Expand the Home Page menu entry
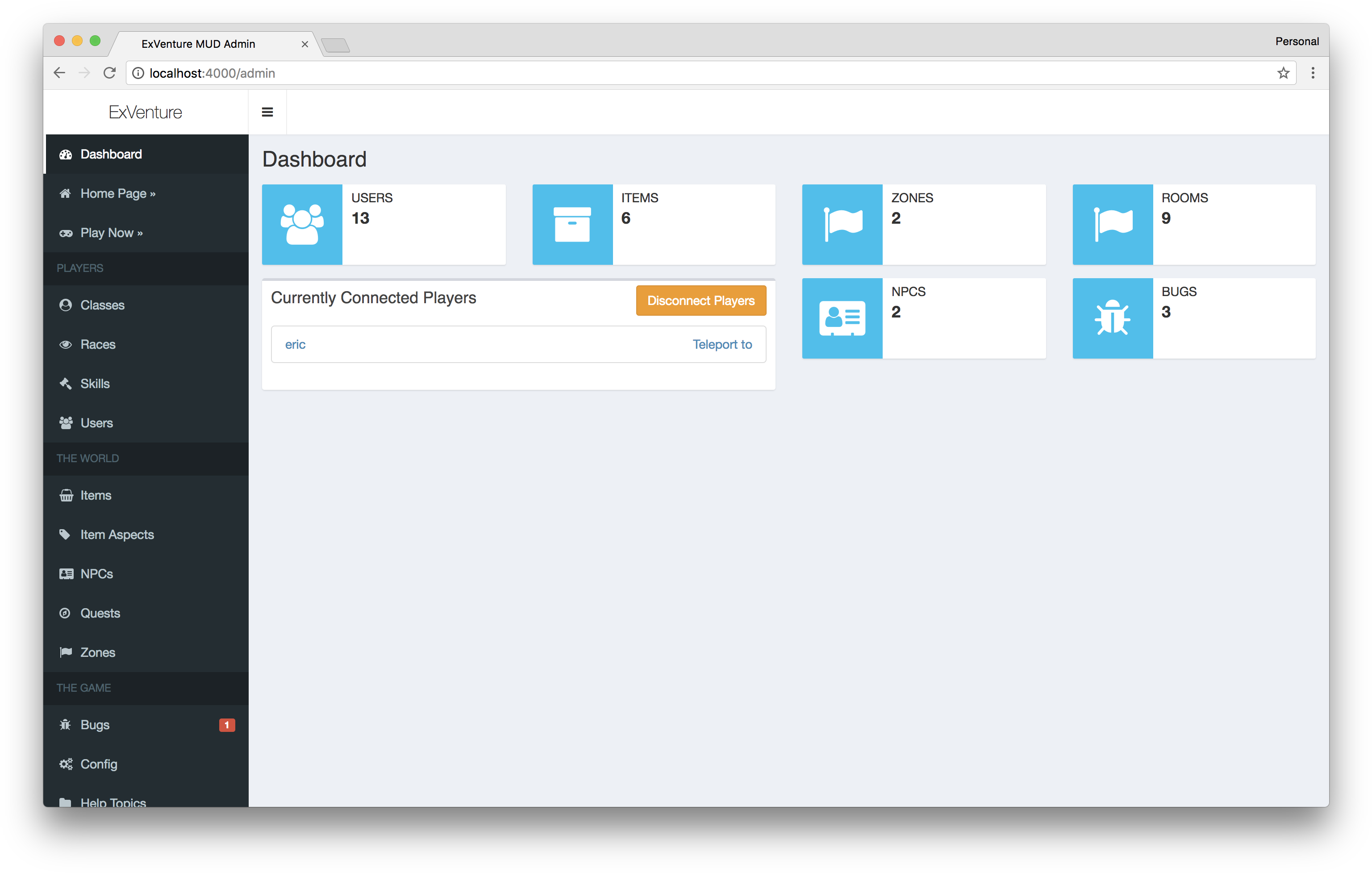This screenshot has height=873, width=1372. coord(117,193)
